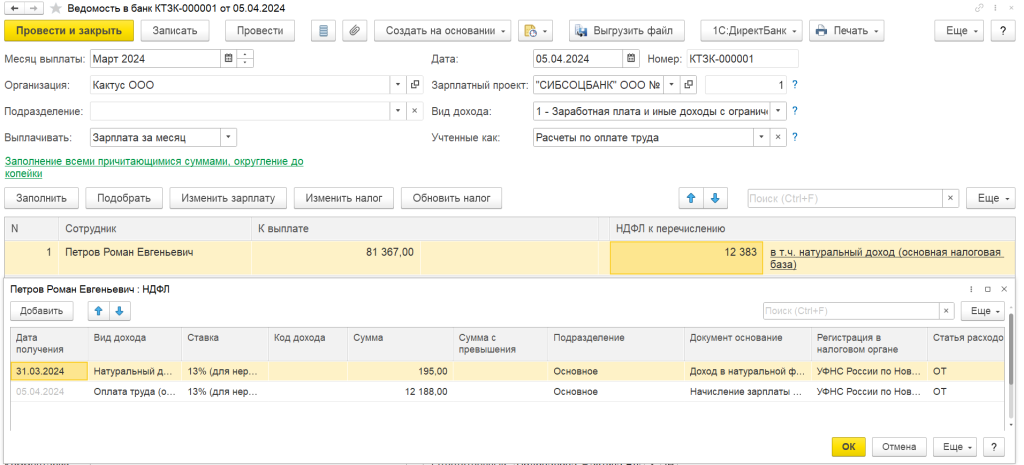Open help in the НДФЛ dialog
The width and height of the screenshot is (1024, 465).
[x=993, y=447]
